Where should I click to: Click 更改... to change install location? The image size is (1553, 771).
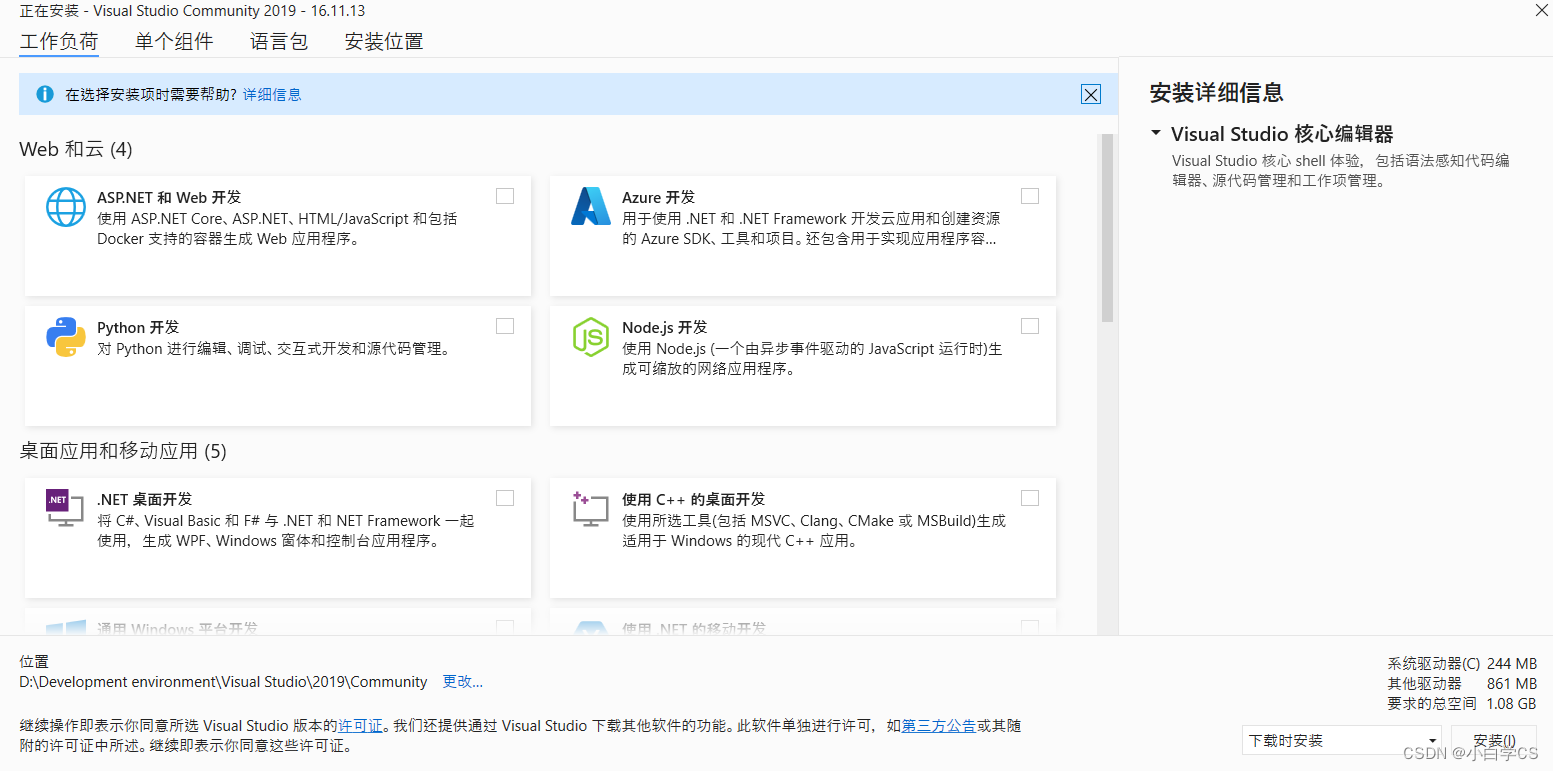[463, 682]
